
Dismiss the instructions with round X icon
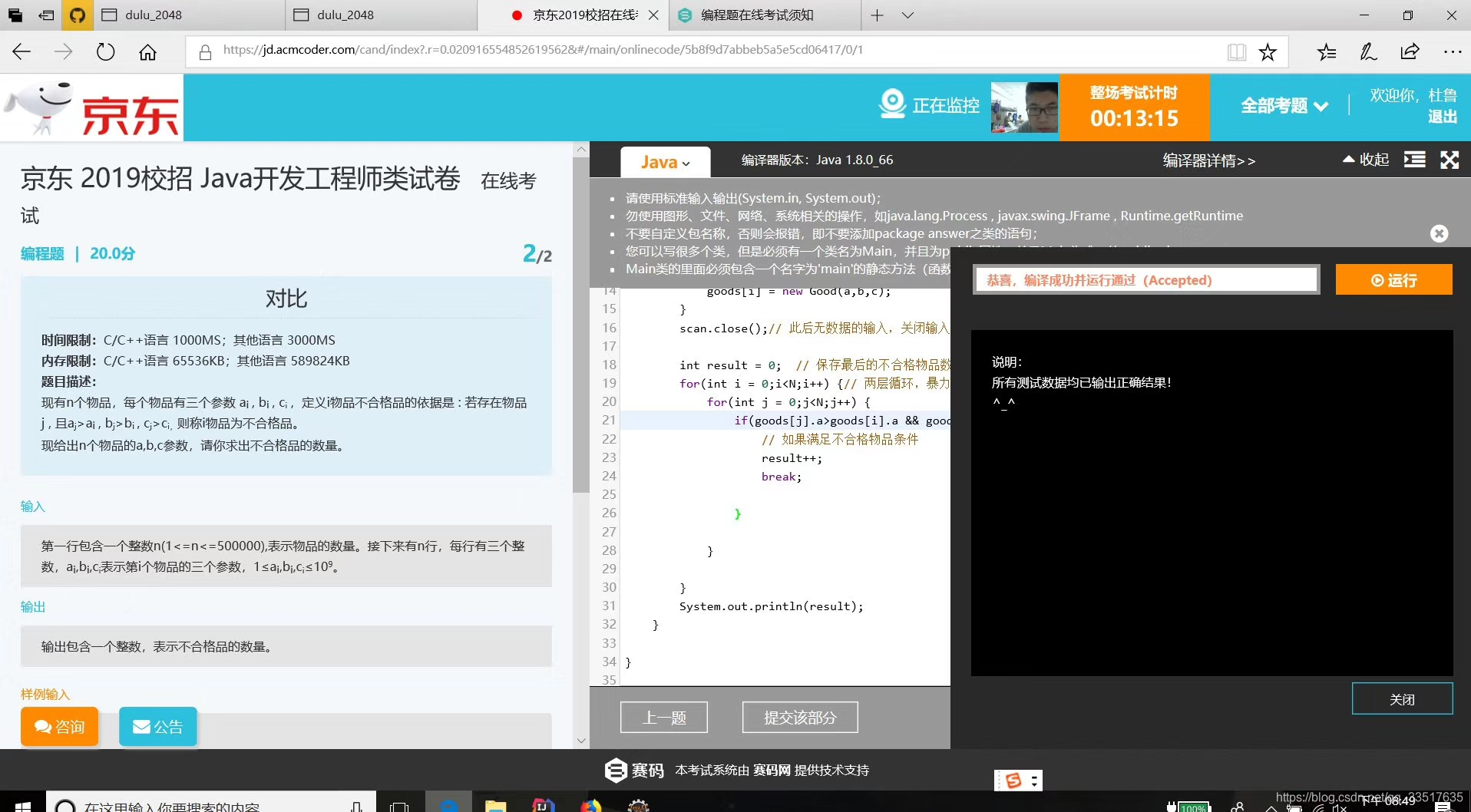coord(1440,233)
